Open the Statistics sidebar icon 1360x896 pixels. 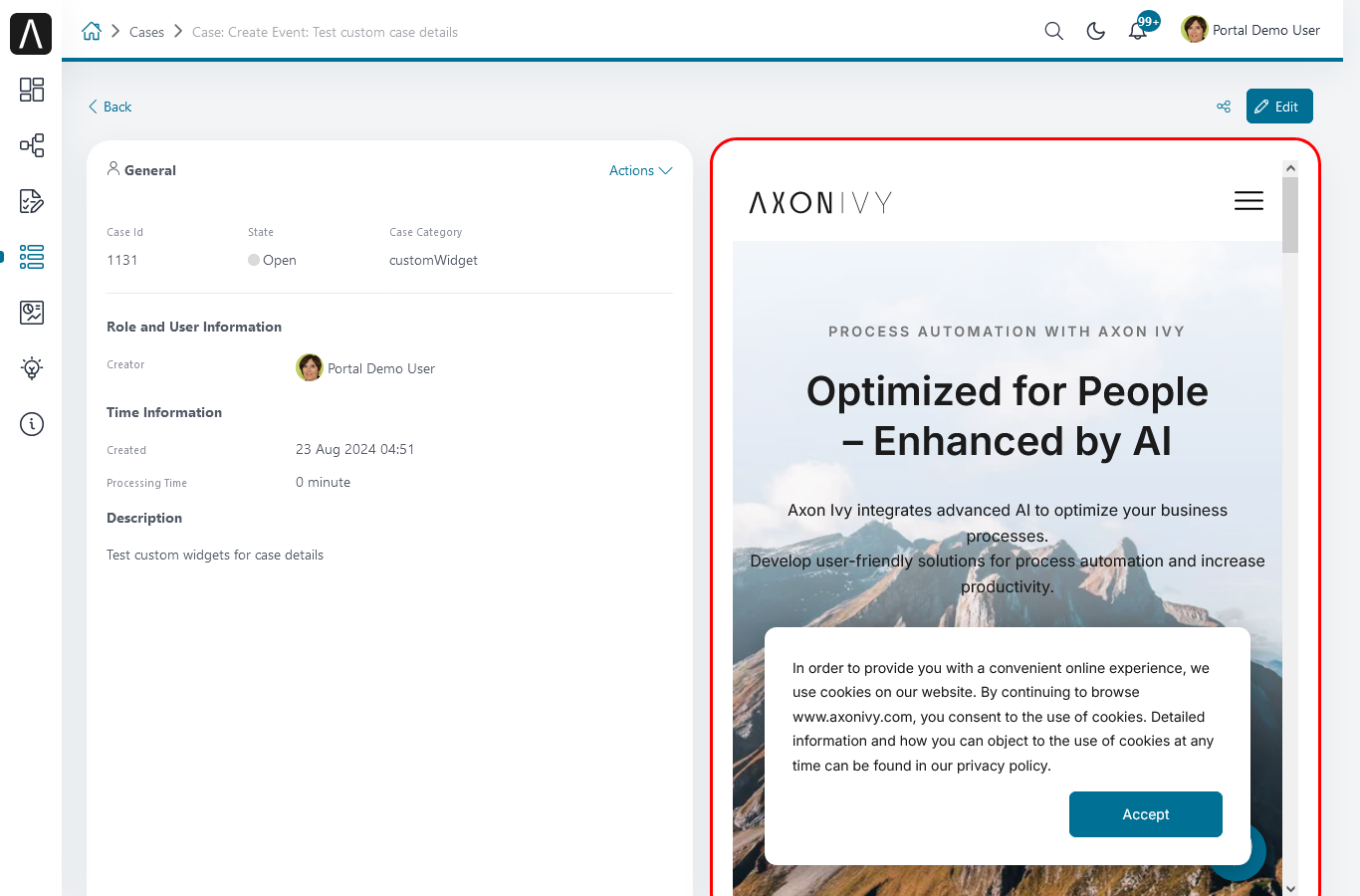pos(32,313)
